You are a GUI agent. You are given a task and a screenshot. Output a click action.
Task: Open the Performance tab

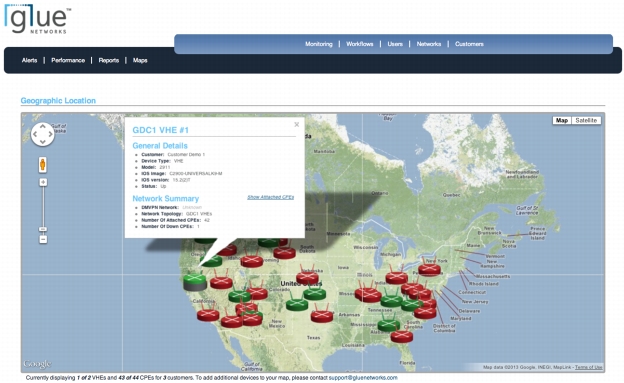68,60
